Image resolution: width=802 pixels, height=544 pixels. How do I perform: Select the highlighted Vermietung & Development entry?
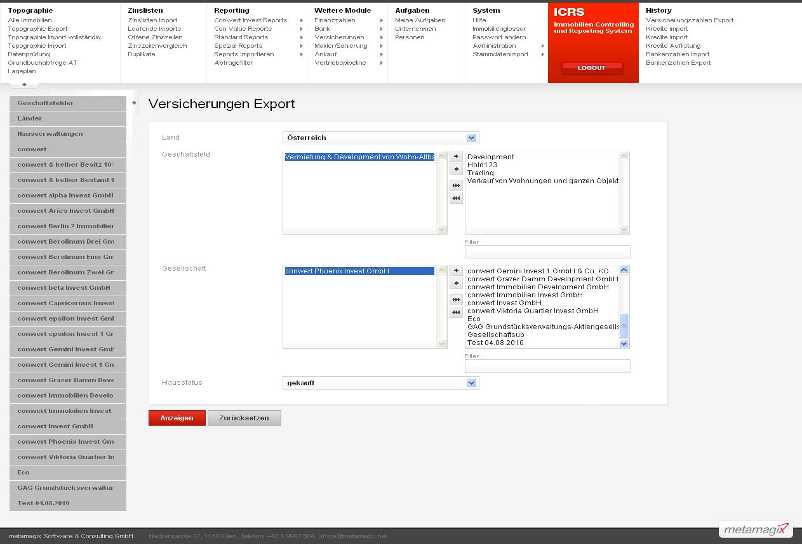pyautogui.click(x=360, y=157)
